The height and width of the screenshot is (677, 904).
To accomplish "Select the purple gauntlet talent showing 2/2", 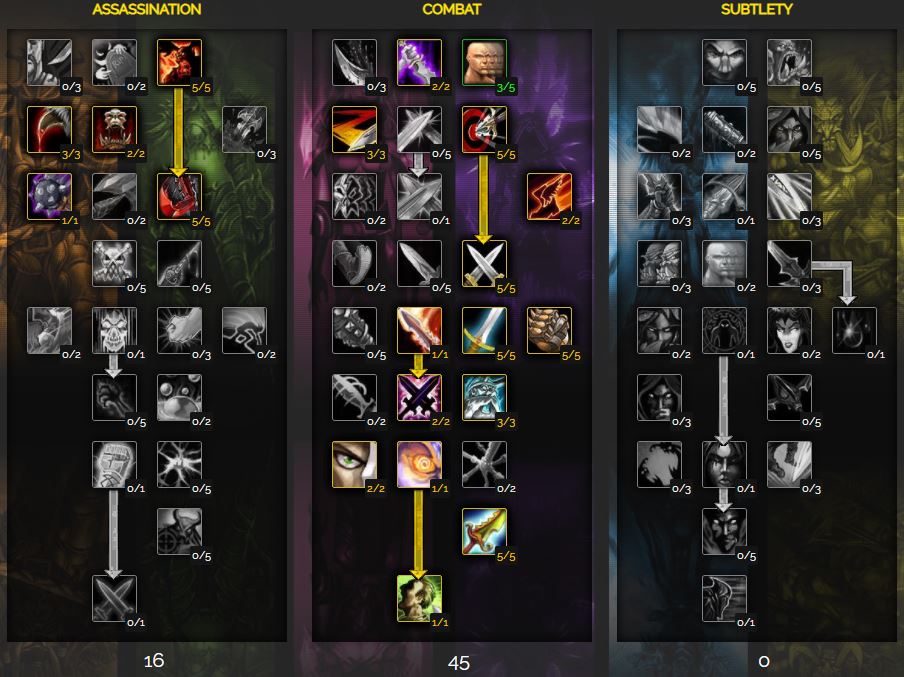I will 419,62.
